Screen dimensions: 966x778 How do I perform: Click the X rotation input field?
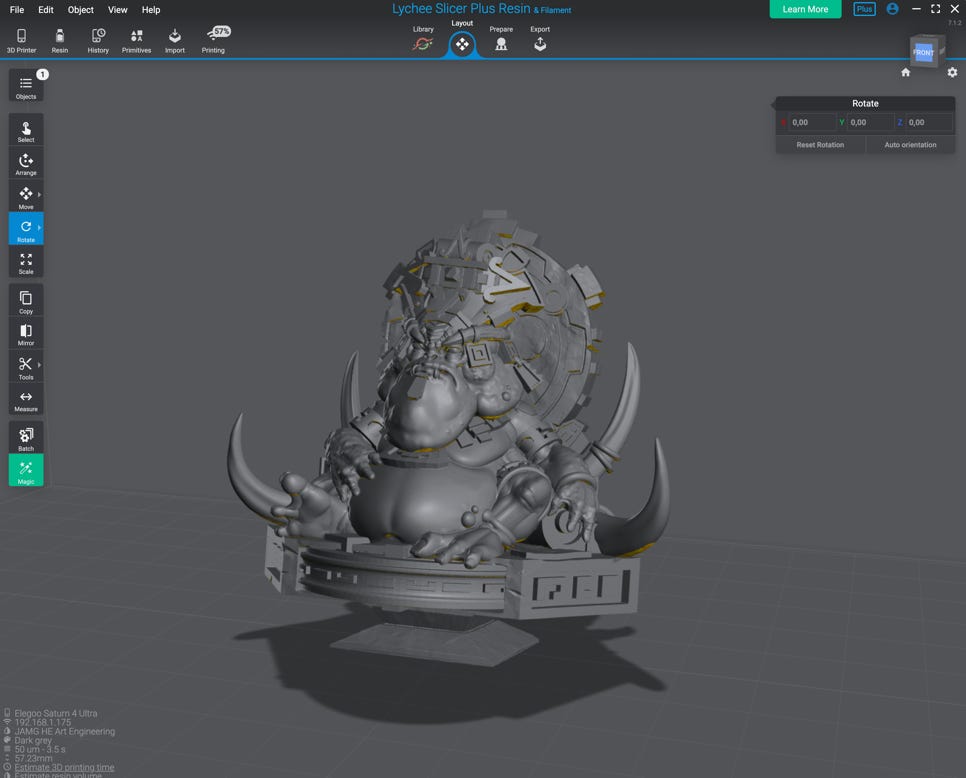810,122
